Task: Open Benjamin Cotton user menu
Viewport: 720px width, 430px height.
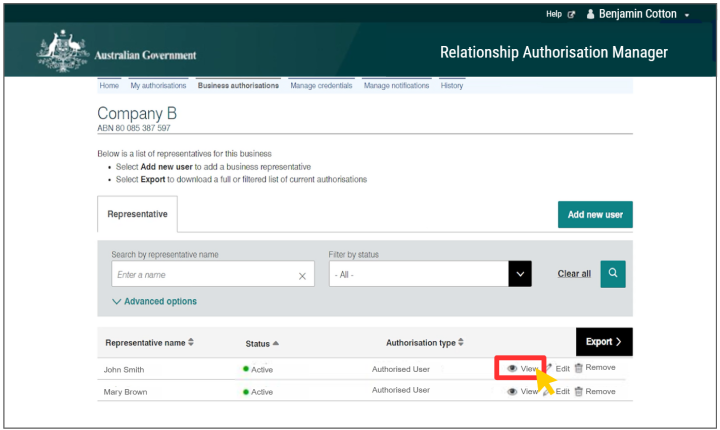Action: 647,15
